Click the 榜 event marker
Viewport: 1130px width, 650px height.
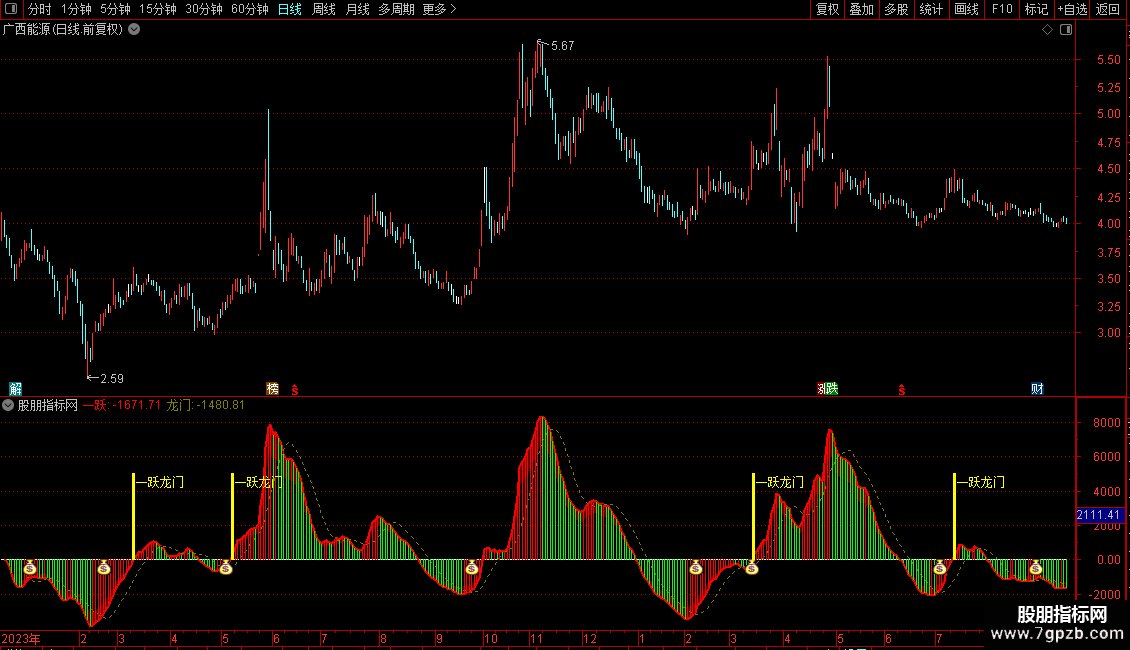272,389
